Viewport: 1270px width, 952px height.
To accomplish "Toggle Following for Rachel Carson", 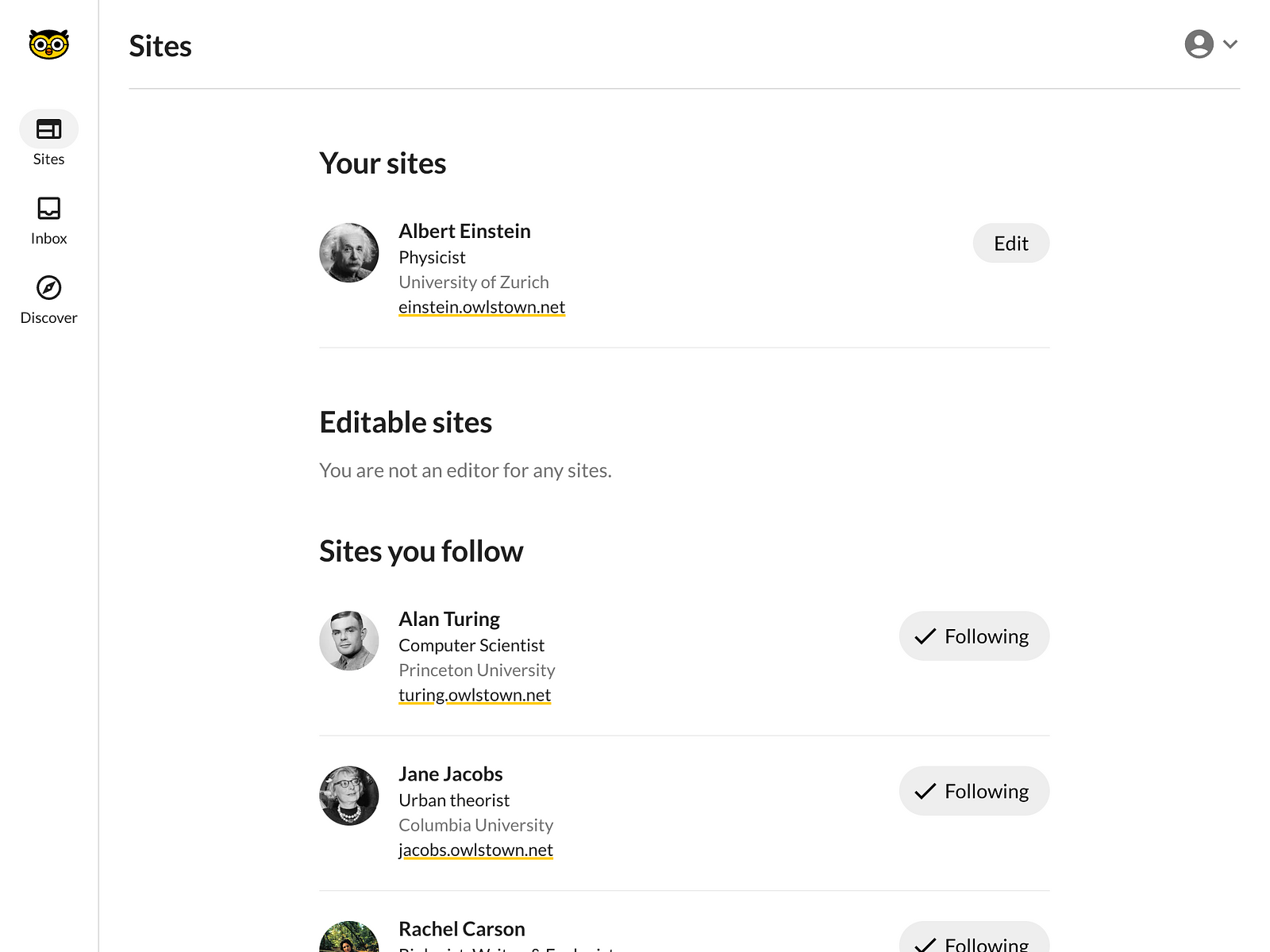I will (x=974, y=938).
